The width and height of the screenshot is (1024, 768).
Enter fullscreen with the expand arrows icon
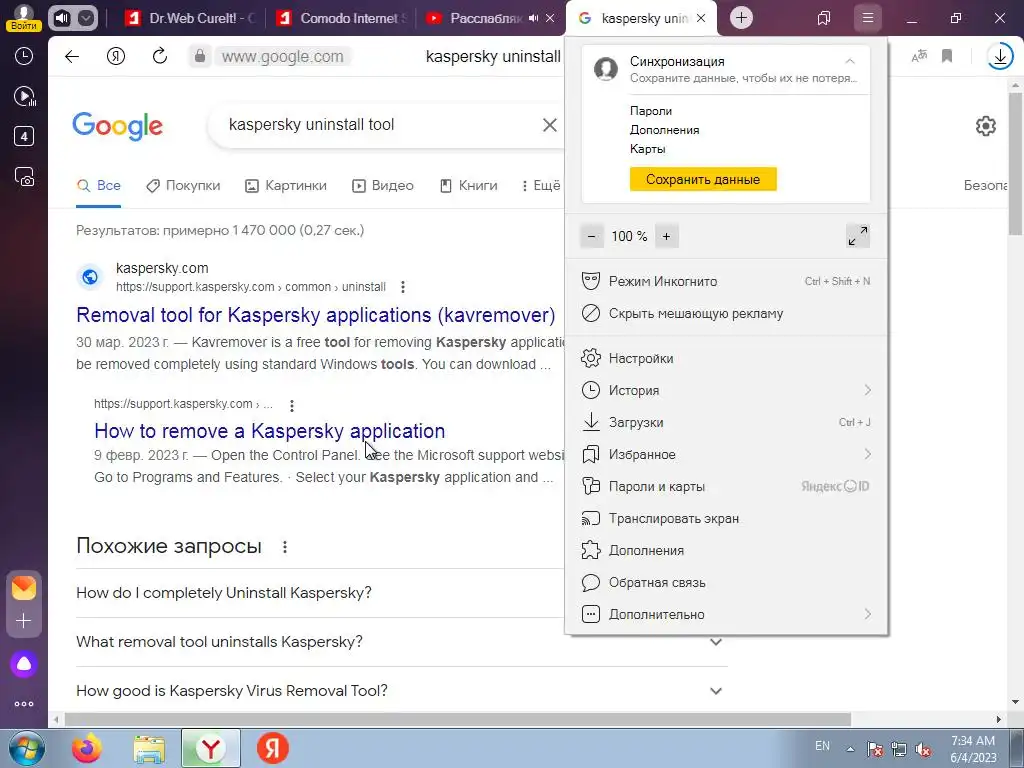[857, 236]
